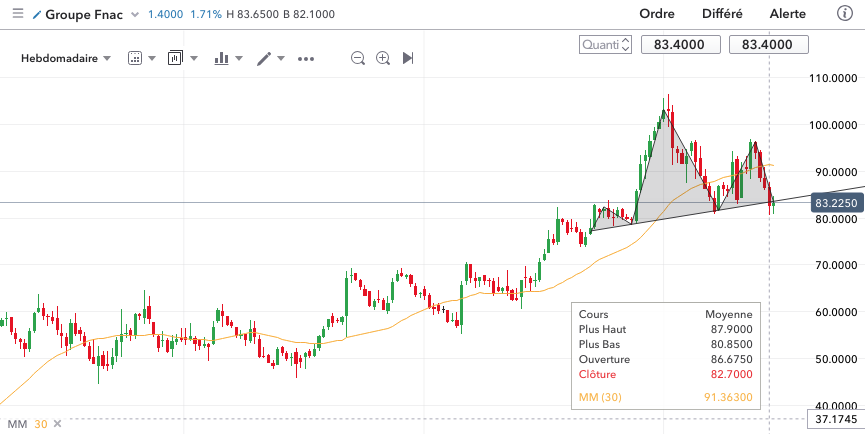This screenshot has height=434, width=865.
Task: Jump to latest bar with skip-forward icon
Action: pos(408,58)
